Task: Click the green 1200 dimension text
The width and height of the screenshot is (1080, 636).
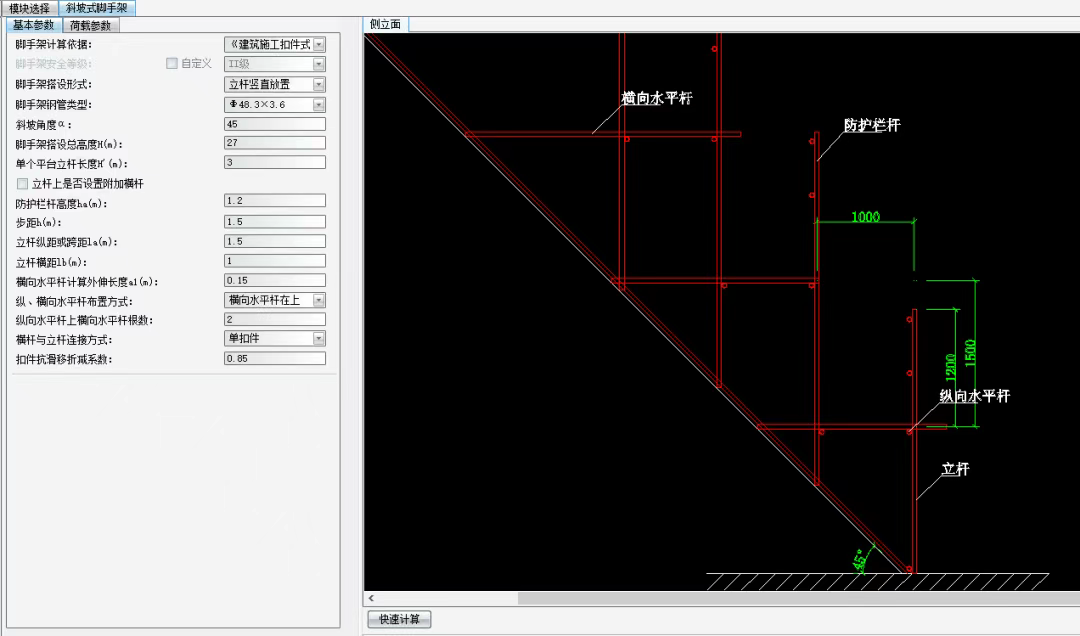Action: (x=951, y=367)
